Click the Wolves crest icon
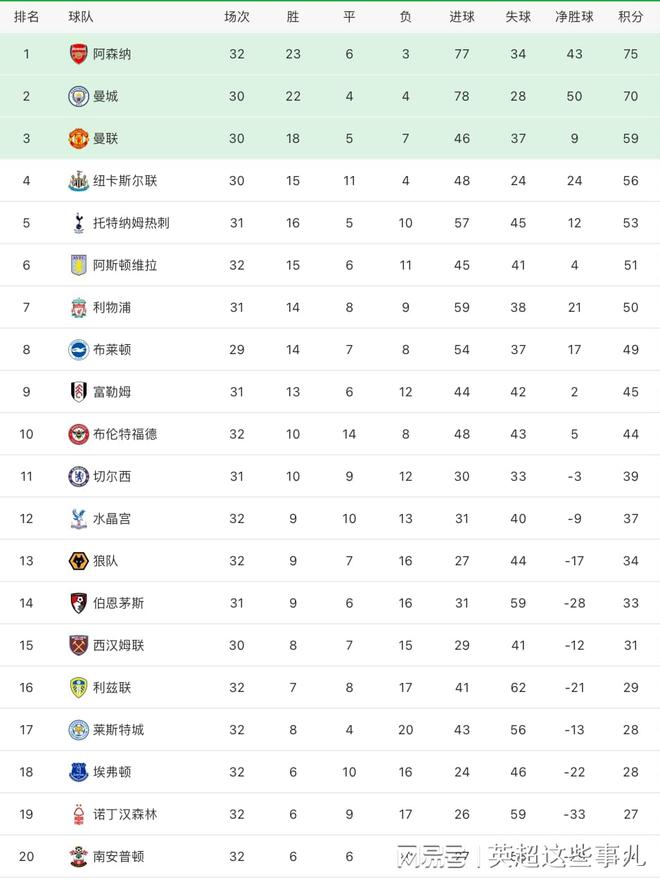Screen dimensions: 660x880 [78, 561]
